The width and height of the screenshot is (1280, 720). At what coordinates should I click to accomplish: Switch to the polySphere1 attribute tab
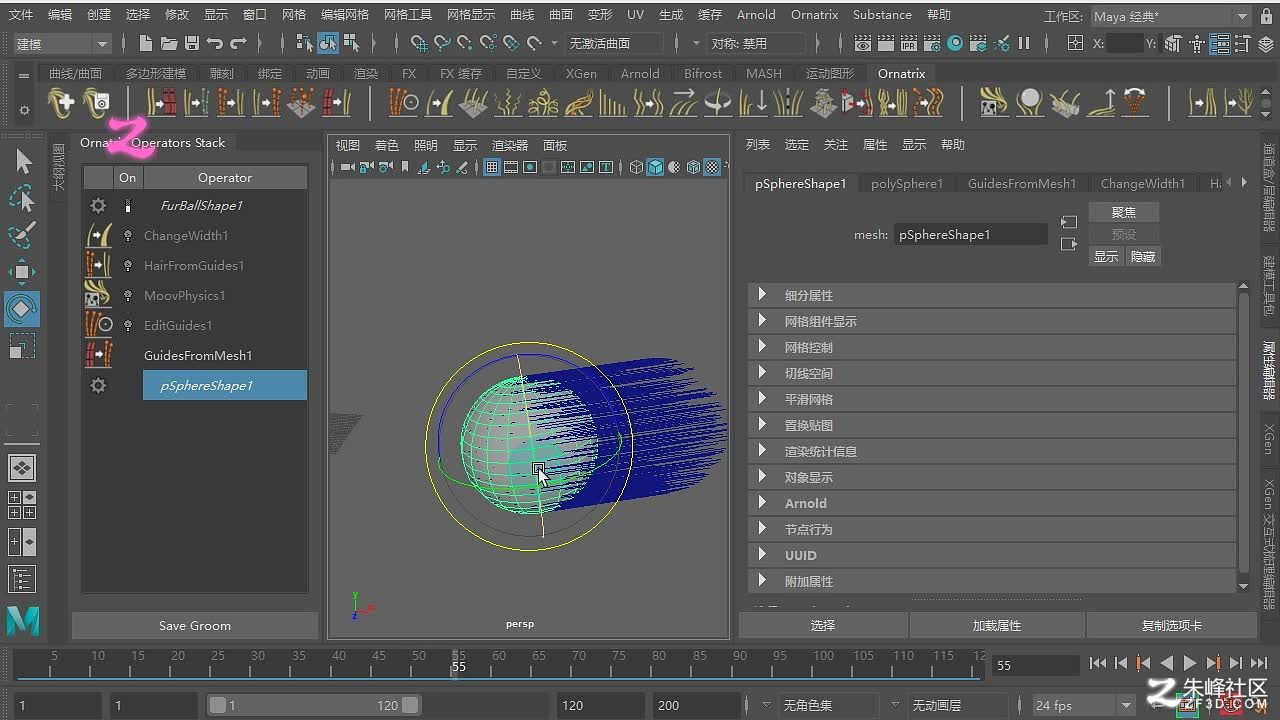click(x=907, y=184)
